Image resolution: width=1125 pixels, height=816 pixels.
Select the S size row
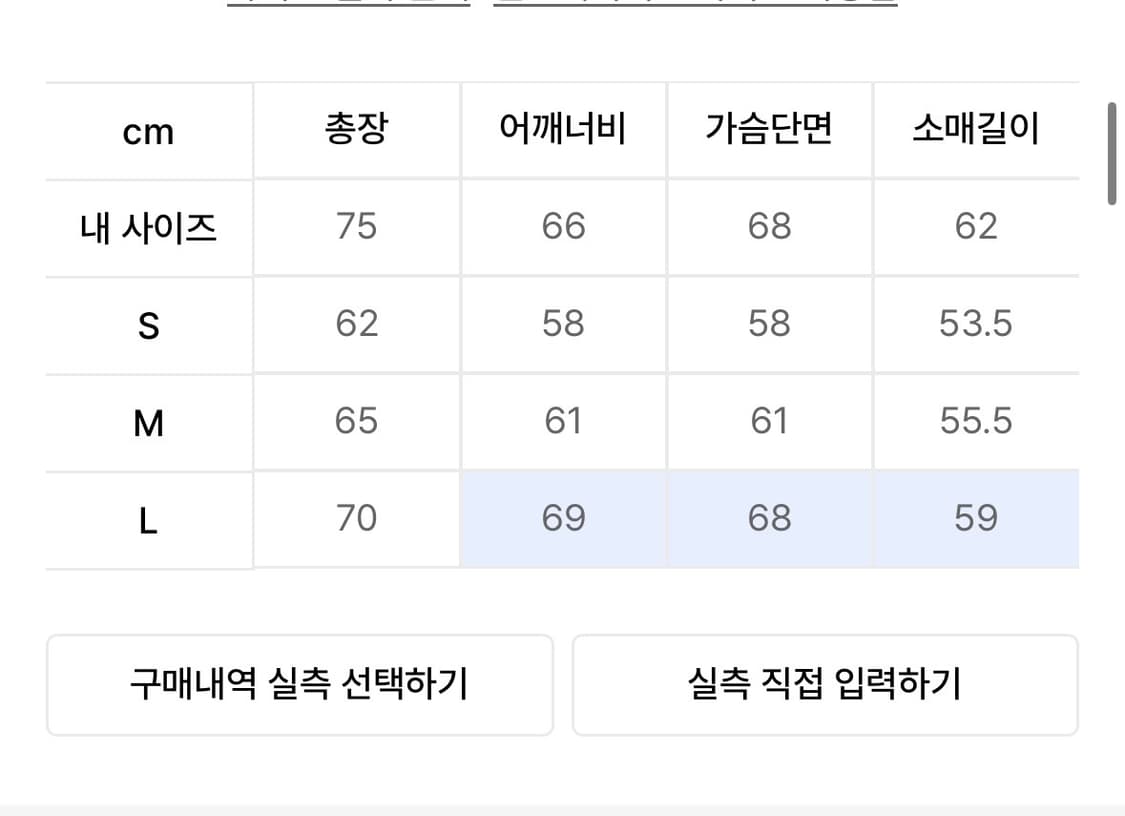(148, 324)
